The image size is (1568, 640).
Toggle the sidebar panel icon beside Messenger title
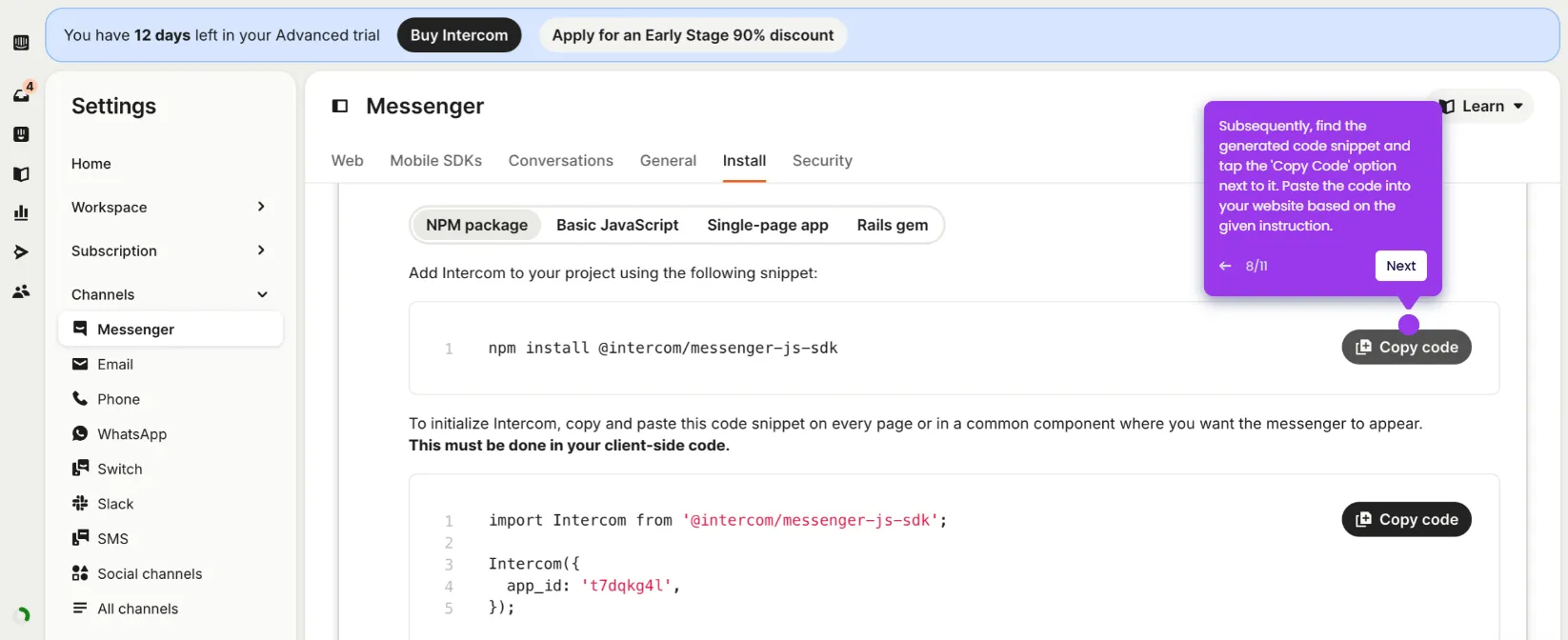point(340,107)
